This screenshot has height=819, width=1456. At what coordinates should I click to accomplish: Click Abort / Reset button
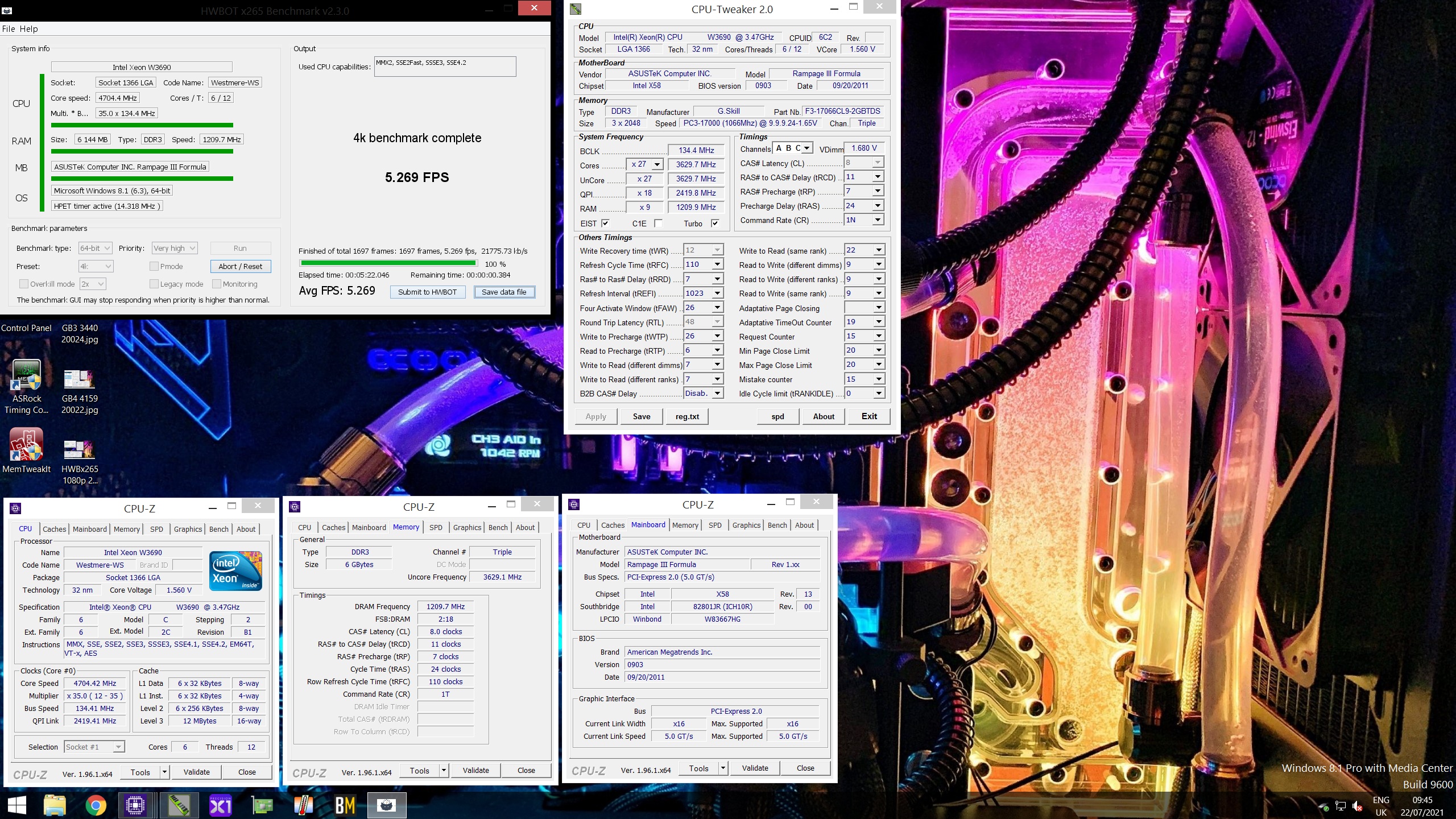tap(240, 266)
